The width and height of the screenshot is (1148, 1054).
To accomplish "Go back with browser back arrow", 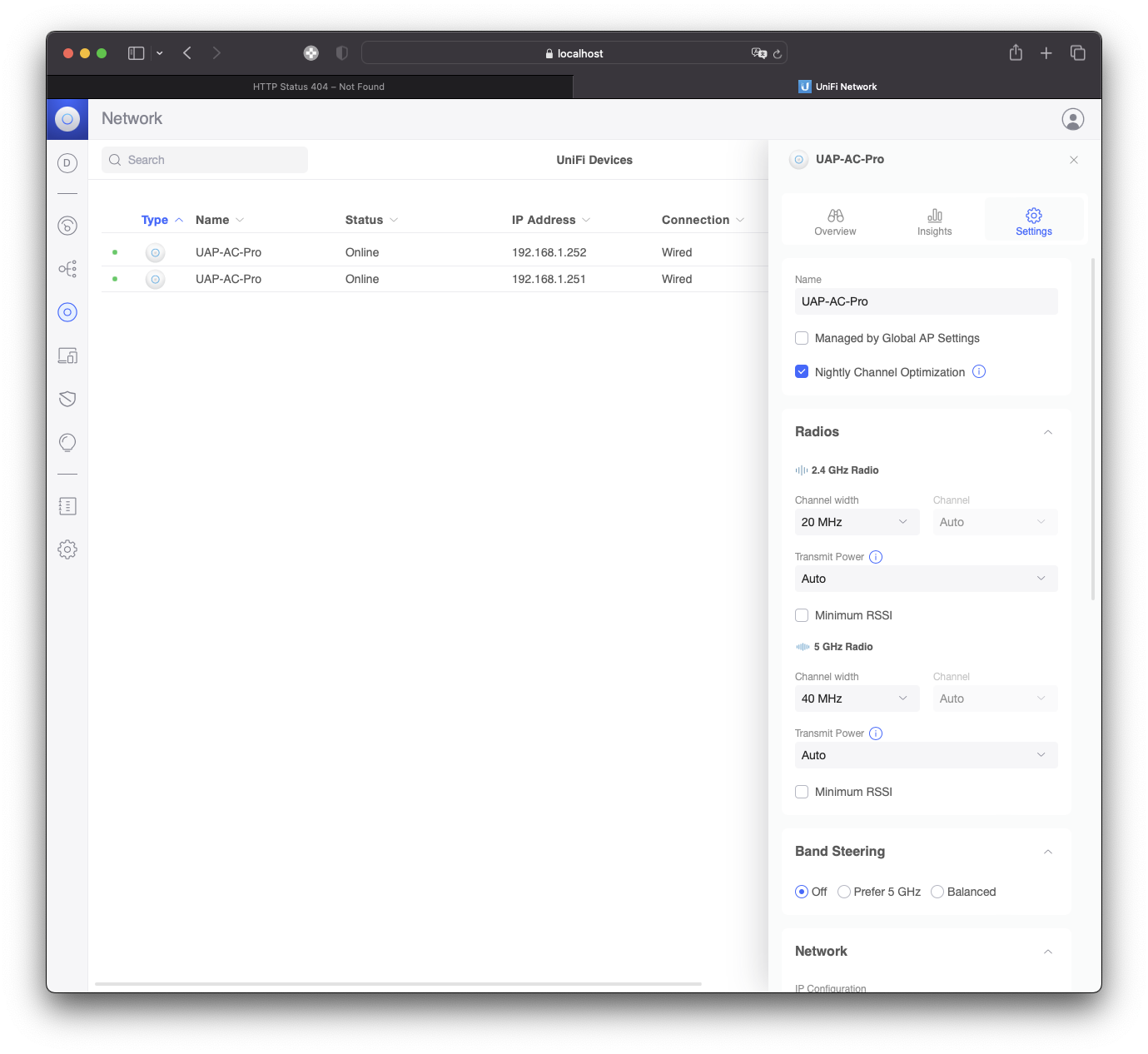I will click(187, 53).
